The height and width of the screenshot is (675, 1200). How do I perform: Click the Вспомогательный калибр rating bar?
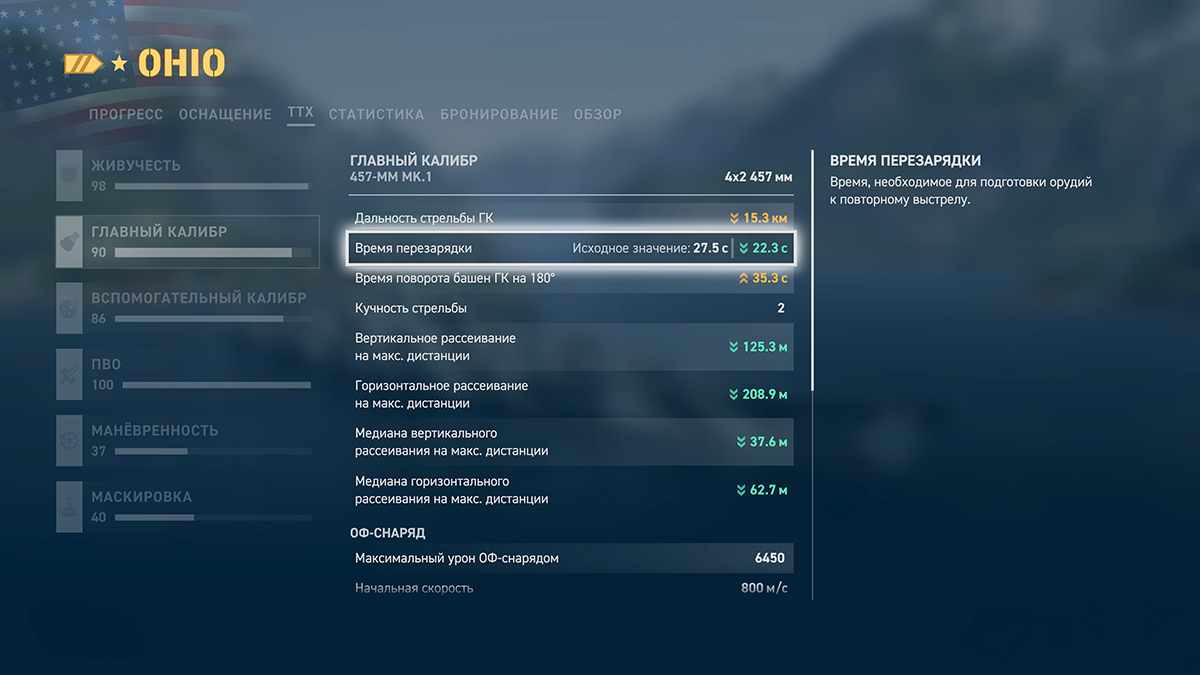[x=212, y=319]
